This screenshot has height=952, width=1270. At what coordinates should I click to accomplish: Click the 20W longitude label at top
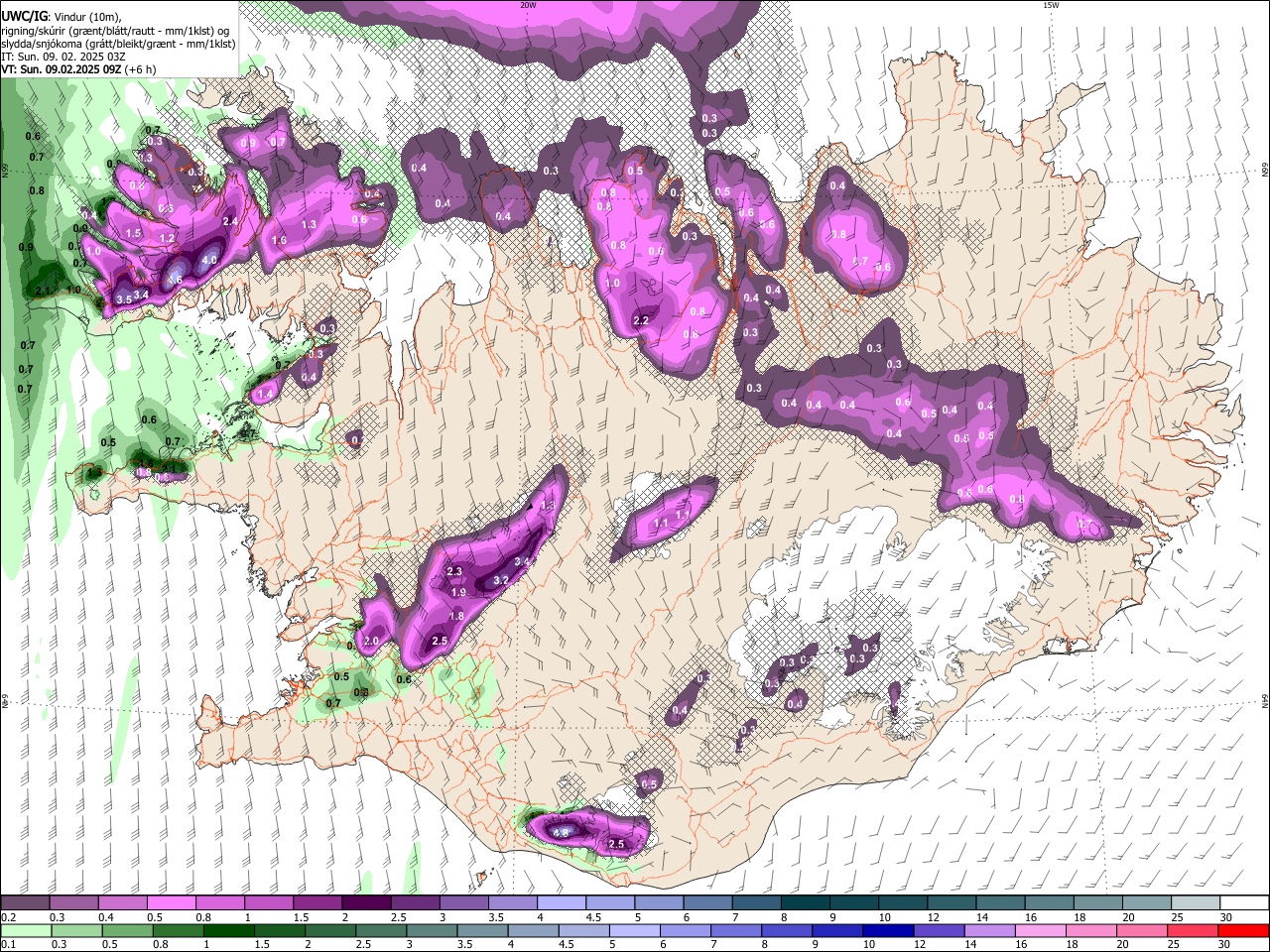(528, 5)
